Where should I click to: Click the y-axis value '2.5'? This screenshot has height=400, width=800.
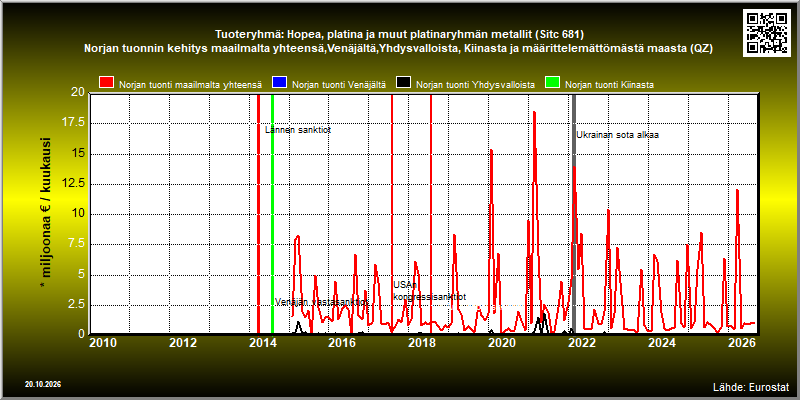pos(76,304)
